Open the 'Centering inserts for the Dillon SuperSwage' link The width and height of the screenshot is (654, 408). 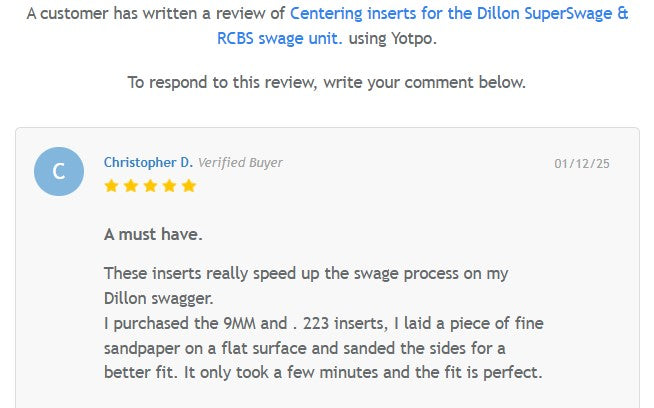coord(459,14)
